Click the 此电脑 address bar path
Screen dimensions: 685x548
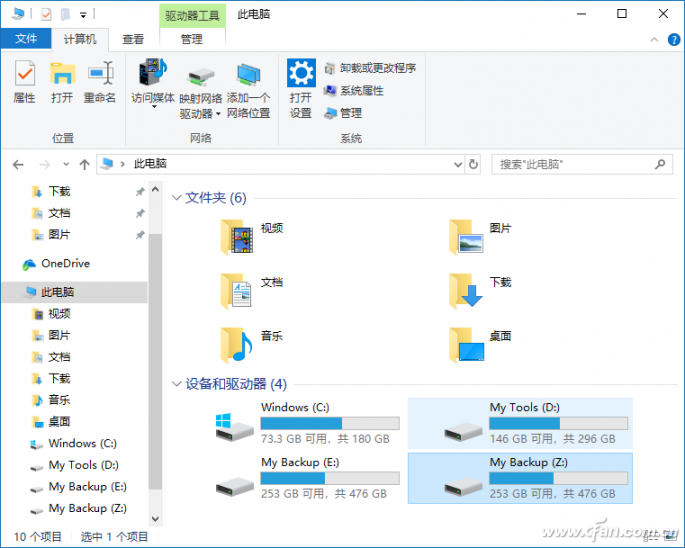click(x=150, y=164)
